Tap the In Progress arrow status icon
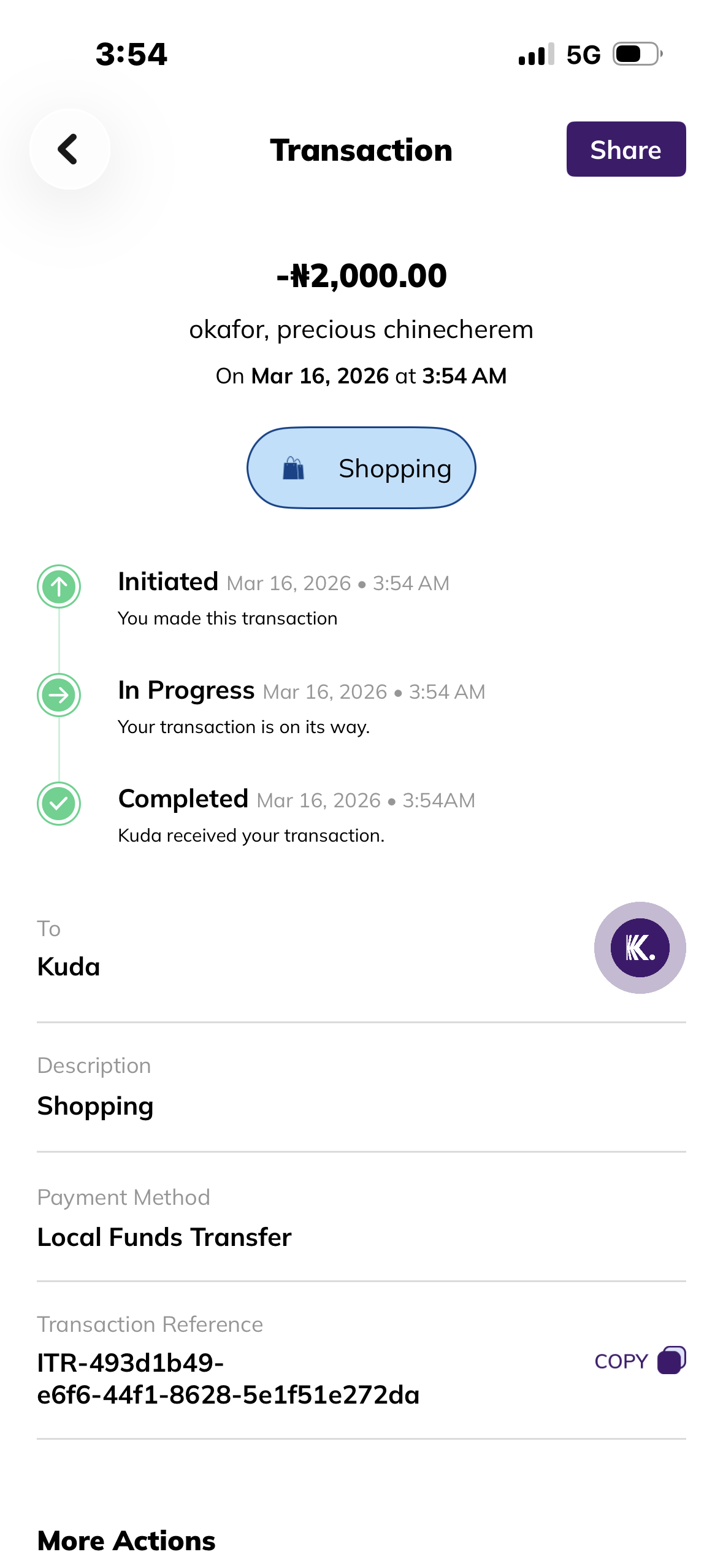 pos(59,695)
